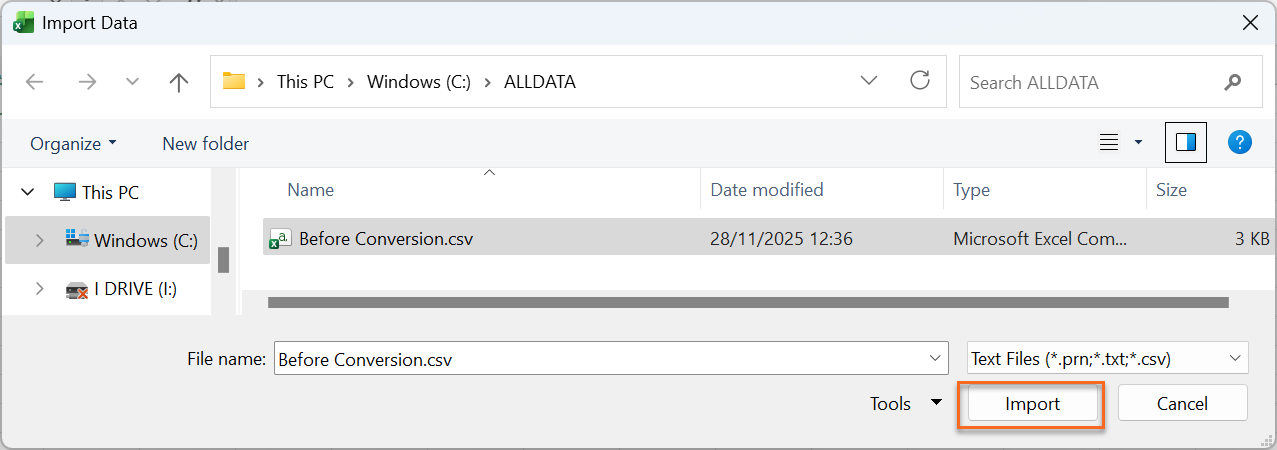
Task: Open the file type filter dropdown
Action: [1107, 358]
